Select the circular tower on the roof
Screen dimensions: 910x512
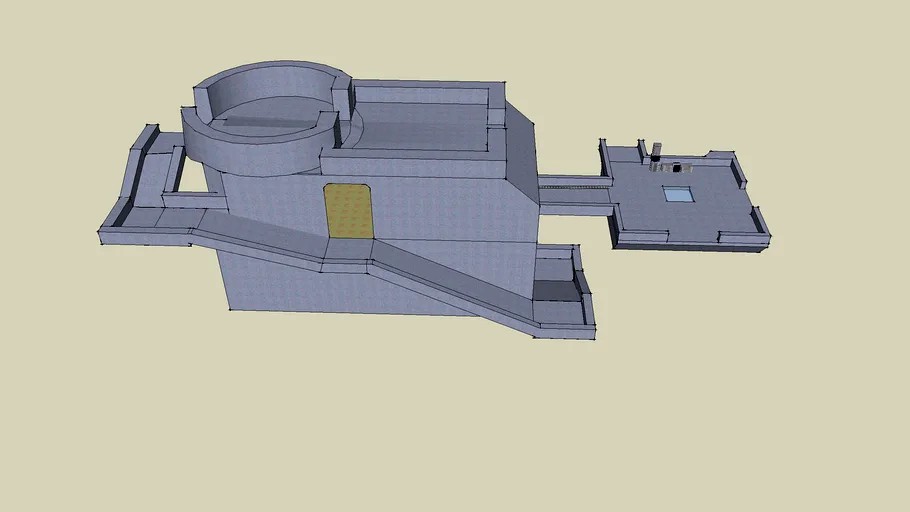coord(267,118)
